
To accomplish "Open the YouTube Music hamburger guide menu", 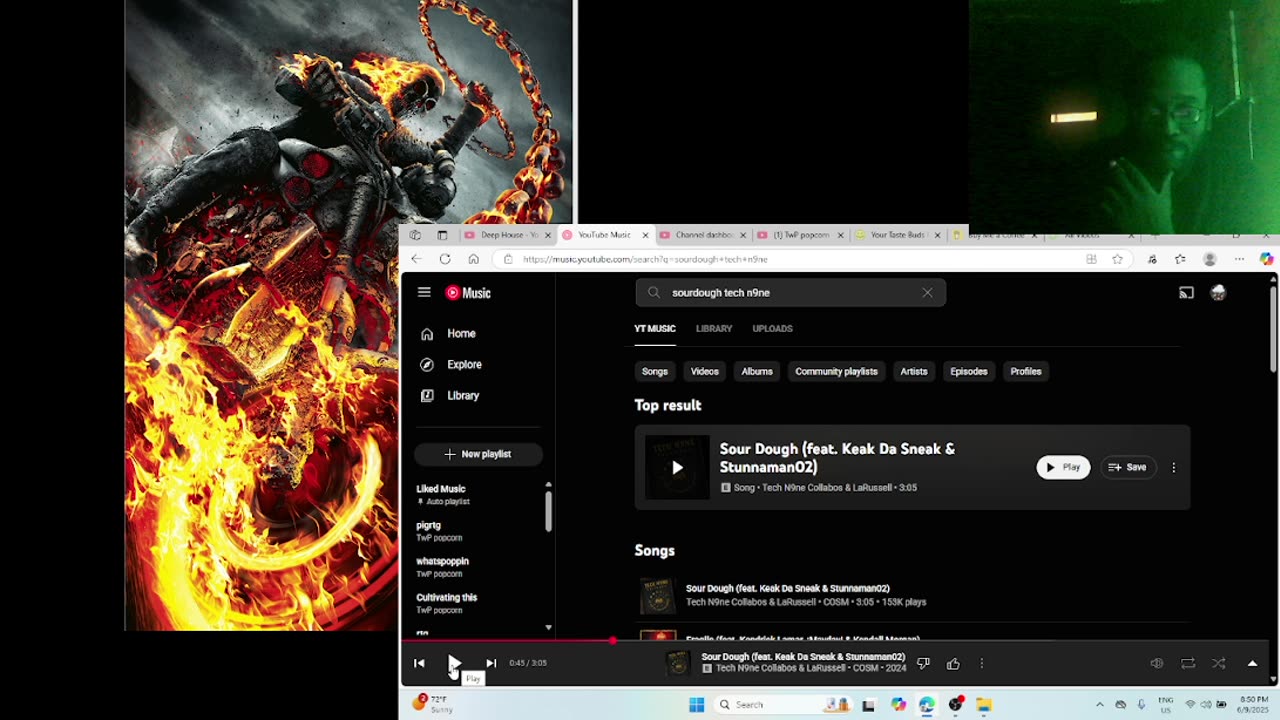I will coord(424,293).
